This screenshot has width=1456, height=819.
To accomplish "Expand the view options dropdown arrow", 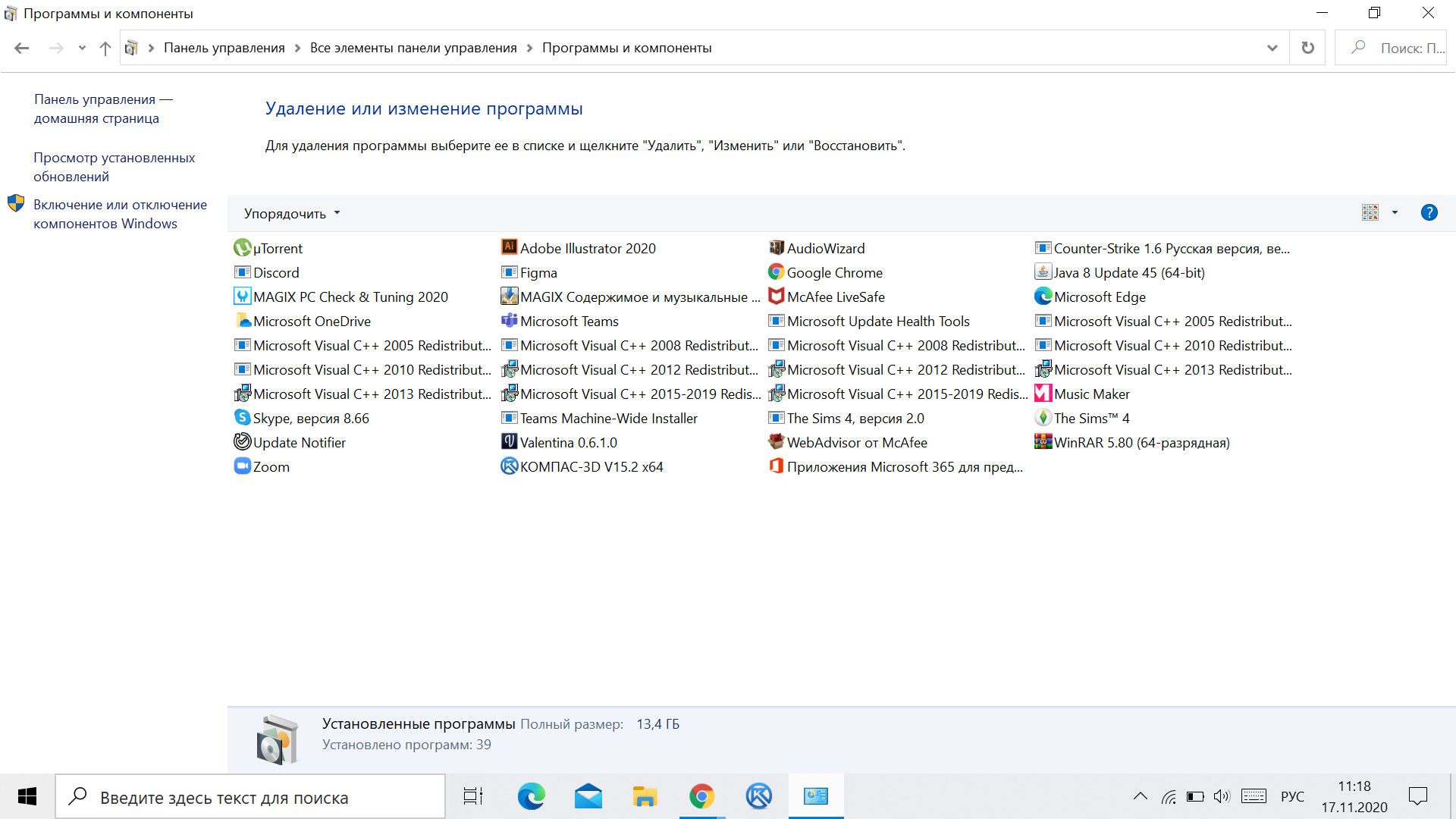I will [x=1395, y=212].
